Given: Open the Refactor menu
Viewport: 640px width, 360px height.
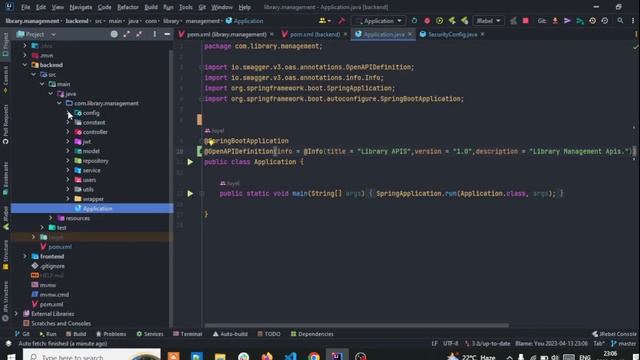Looking at the screenshot, I should [x=128, y=7].
